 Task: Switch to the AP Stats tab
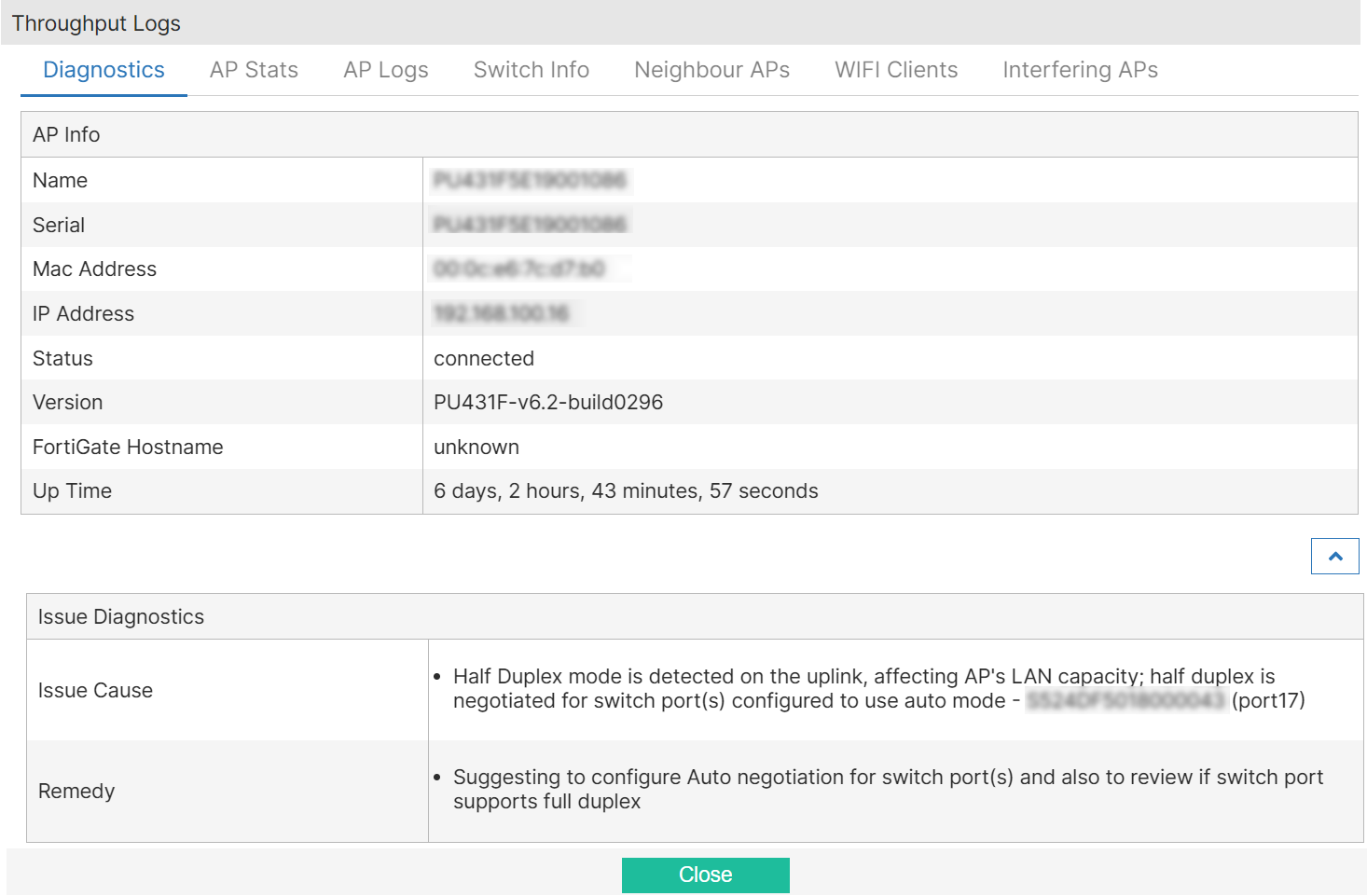pos(254,70)
